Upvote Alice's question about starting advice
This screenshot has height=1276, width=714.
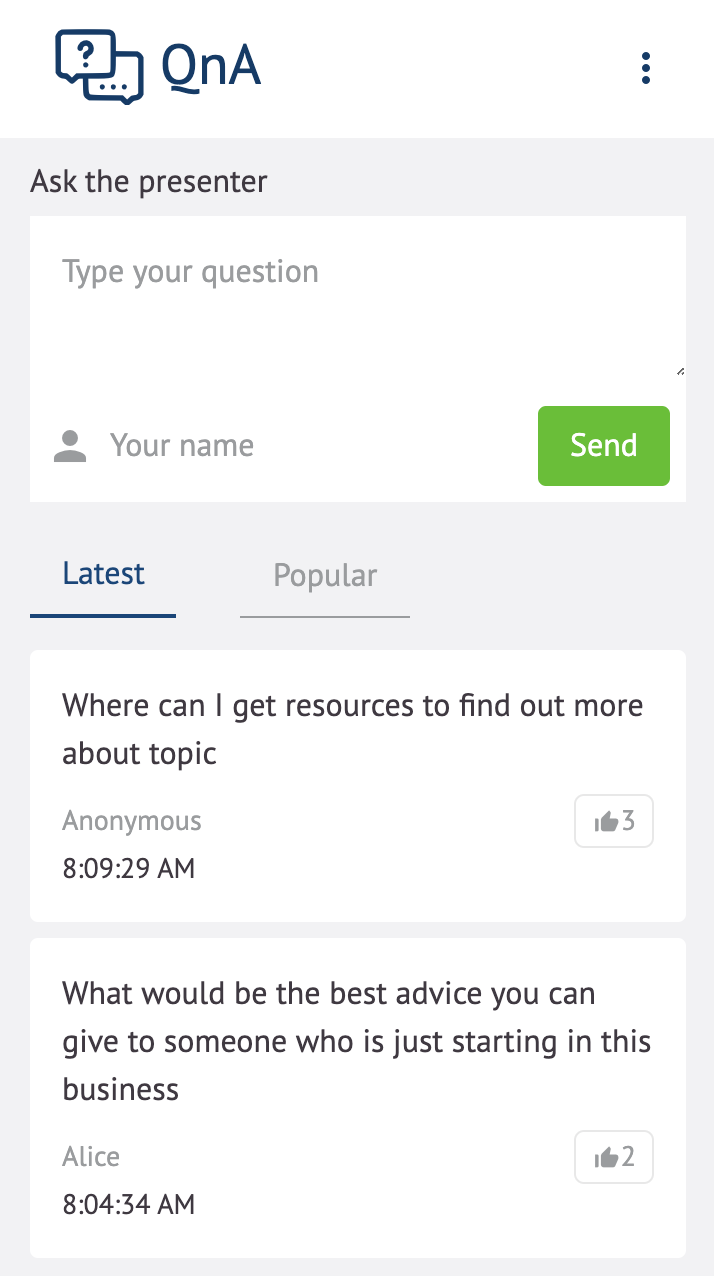pyautogui.click(x=613, y=1156)
